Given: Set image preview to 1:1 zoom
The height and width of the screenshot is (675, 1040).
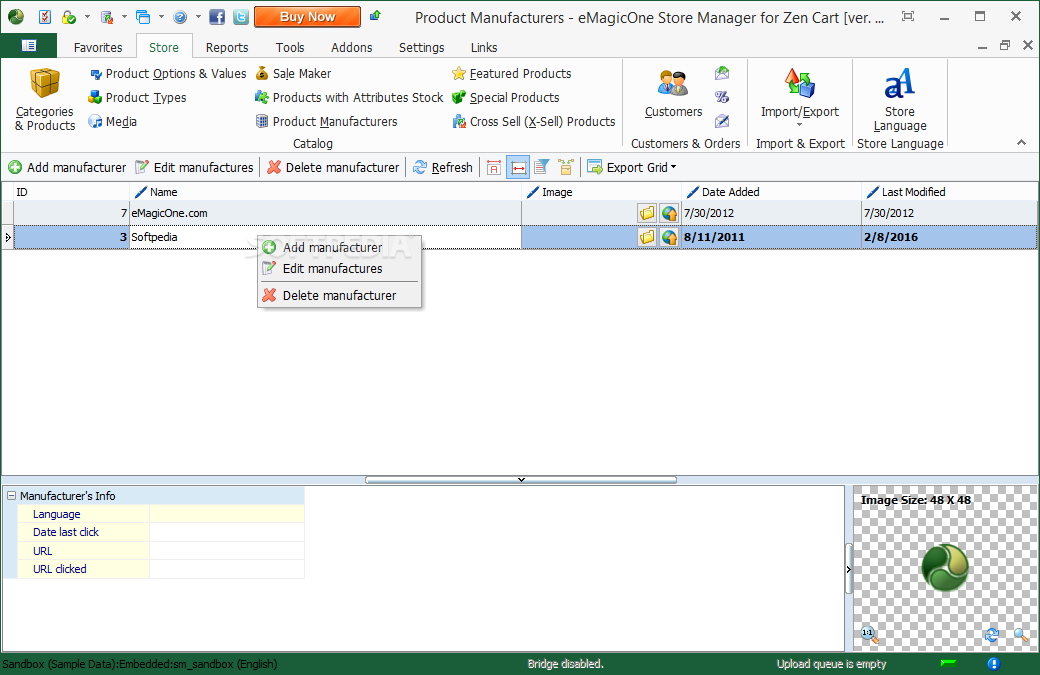Looking at the screenshot, I should (x=869, y=635).
